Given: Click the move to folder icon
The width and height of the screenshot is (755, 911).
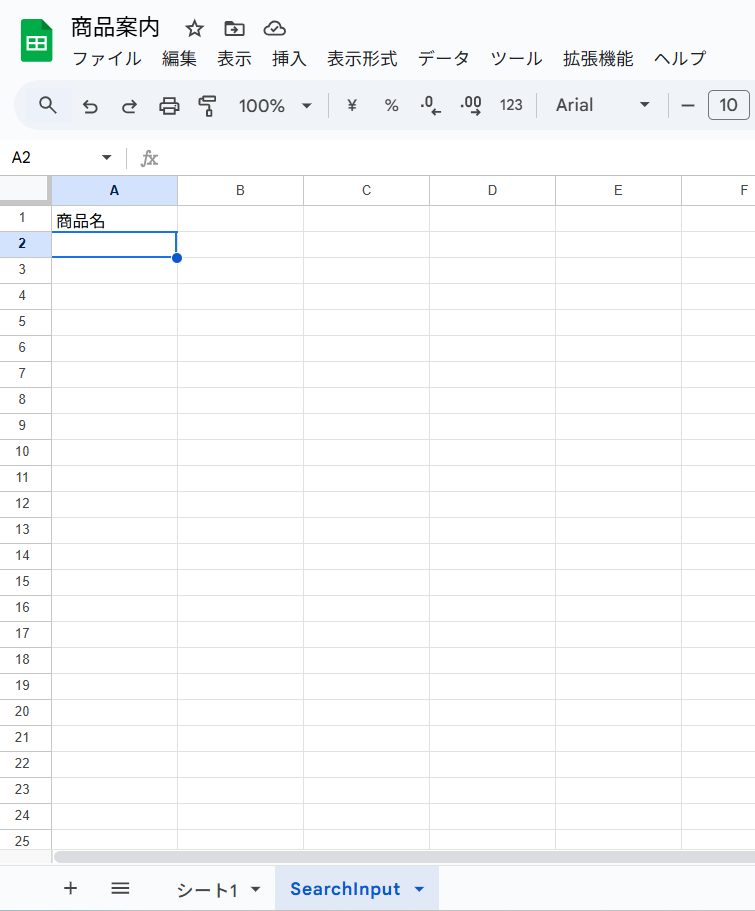Looking at the screenshot, I should (234, 28).
